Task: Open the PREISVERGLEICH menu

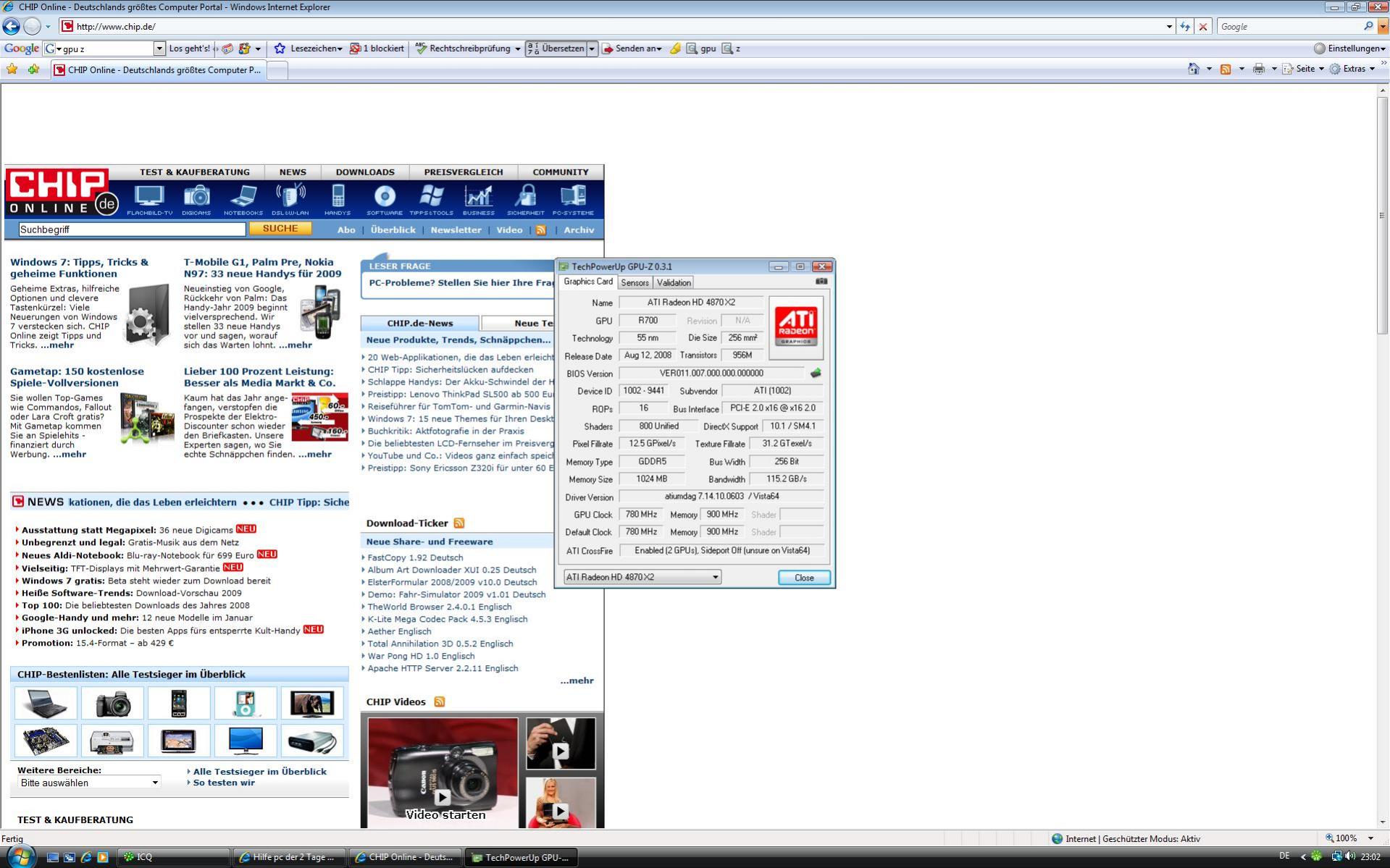Action: [464, 172]
